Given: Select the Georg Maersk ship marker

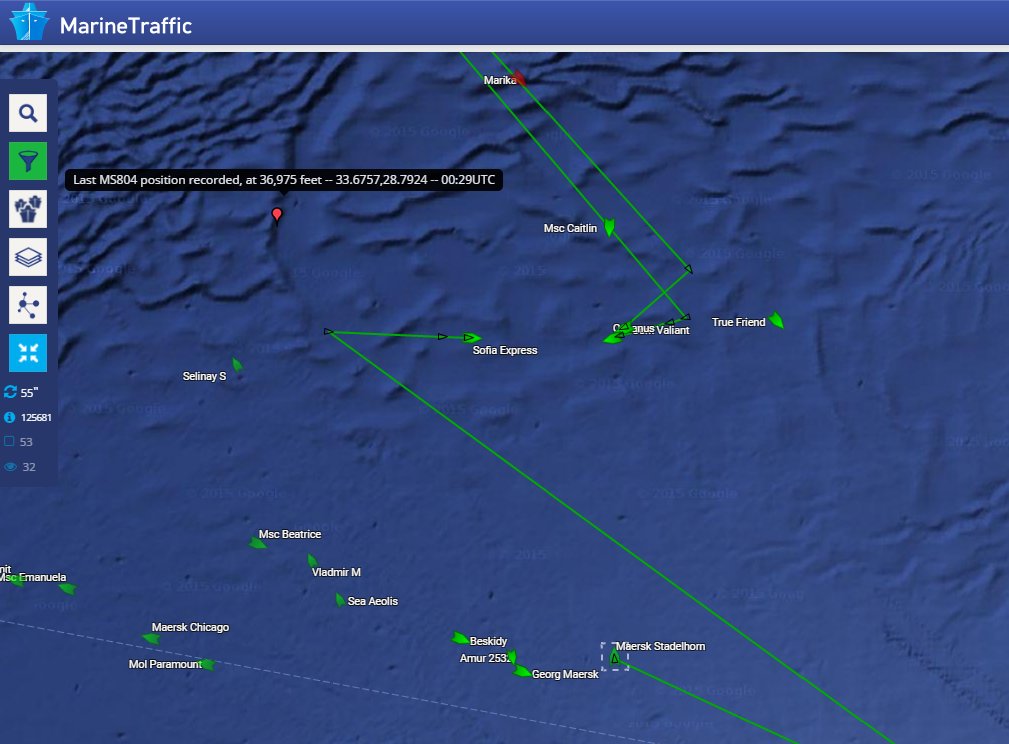Looking at the screenshot, I should pos(522,672).
